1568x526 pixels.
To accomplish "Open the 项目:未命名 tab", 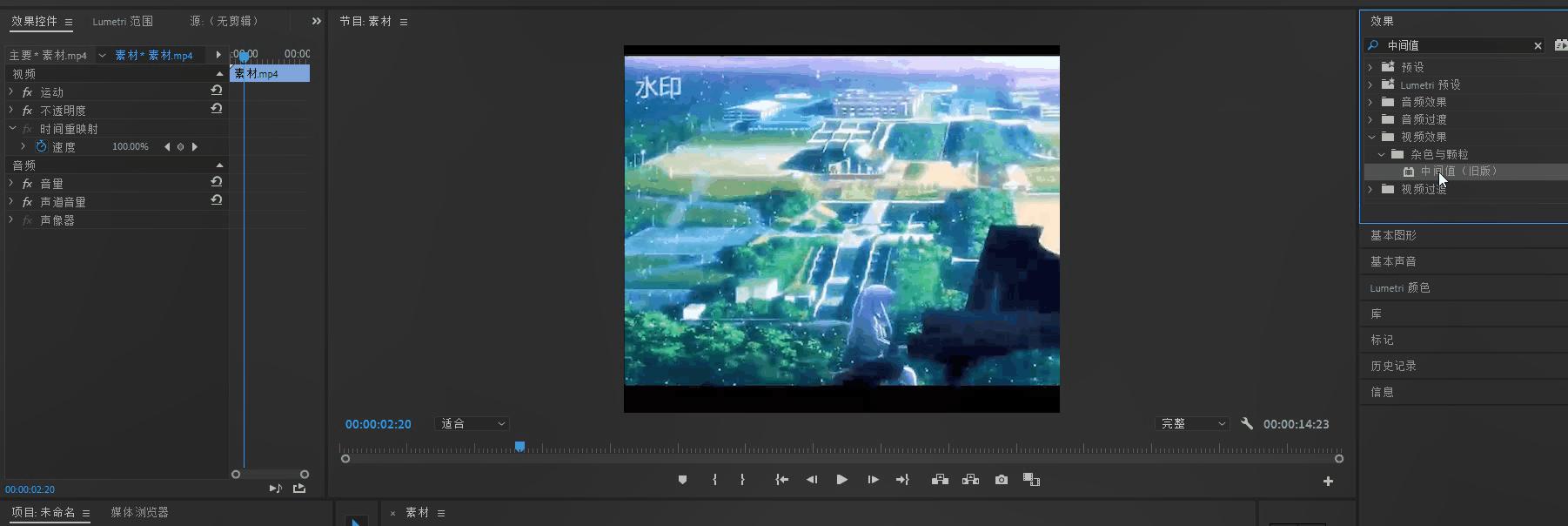I will pos(44,512).
